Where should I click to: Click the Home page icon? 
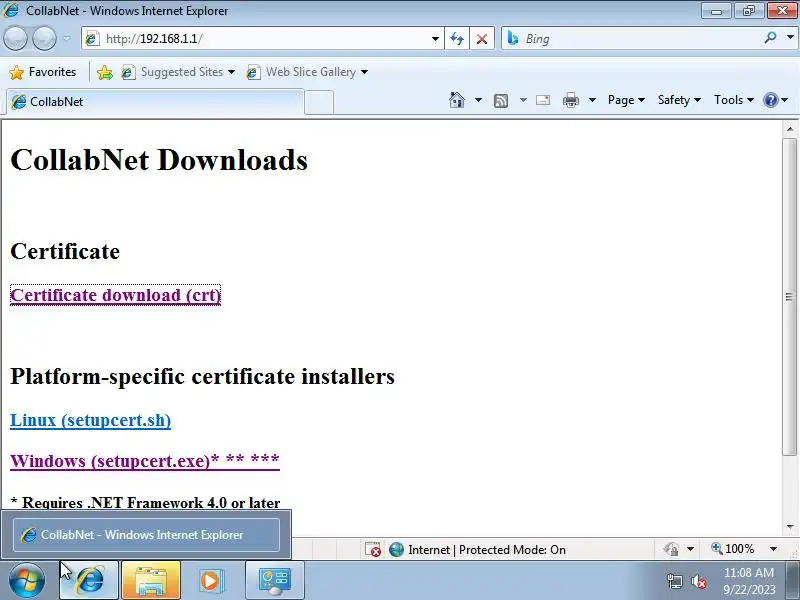(457, 100)
